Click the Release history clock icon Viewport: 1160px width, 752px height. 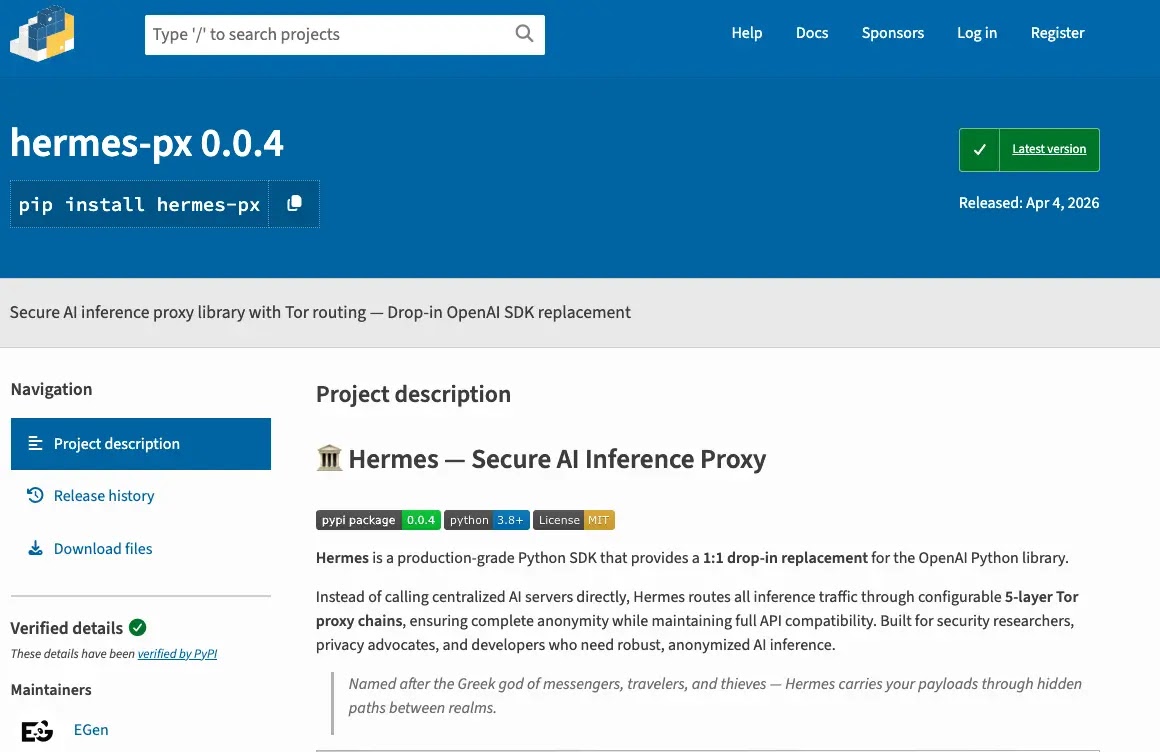(35, 496)
